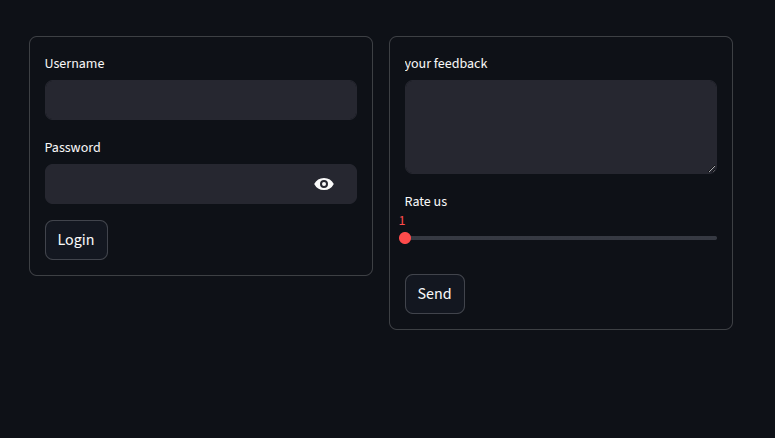The width and height of the screenshot is (775, 438).
Task: Click Password field left of eye icon
Action: tap(178, 184)
